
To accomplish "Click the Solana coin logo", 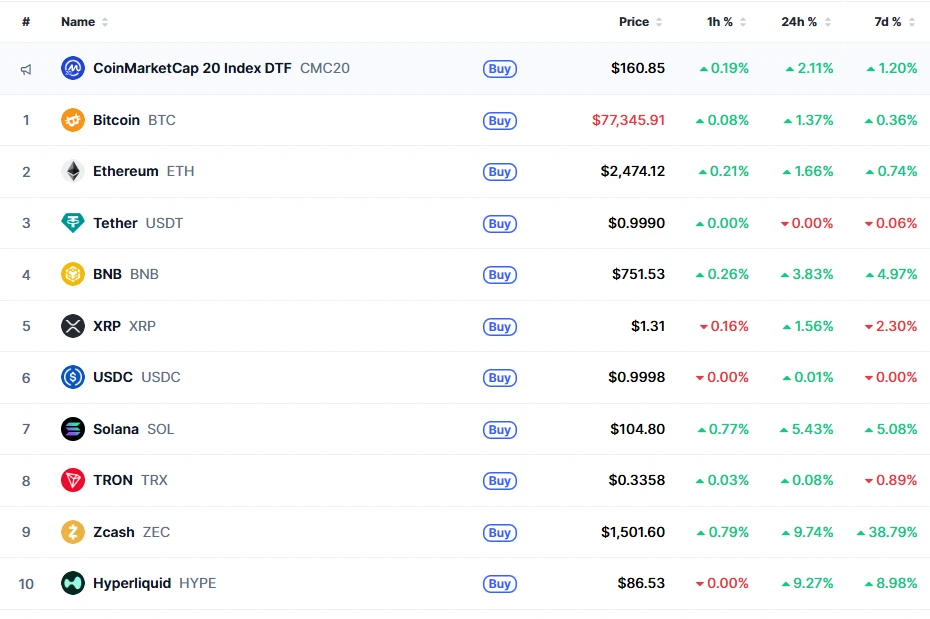I will tap(72, 429).
